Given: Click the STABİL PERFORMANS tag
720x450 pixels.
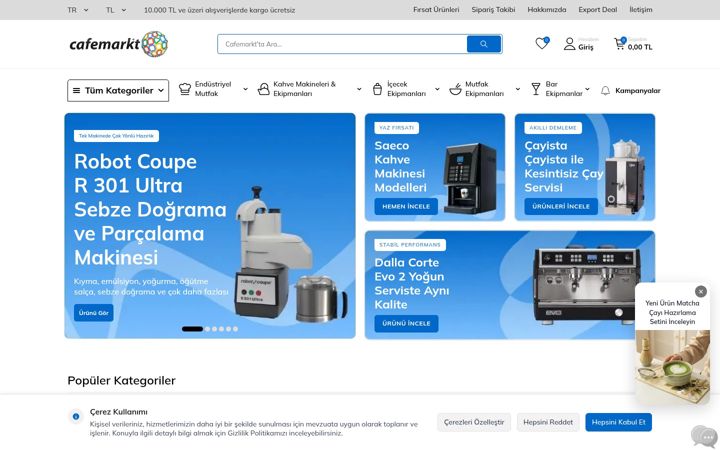Looking at the screenshot, I should click(410, 245).
